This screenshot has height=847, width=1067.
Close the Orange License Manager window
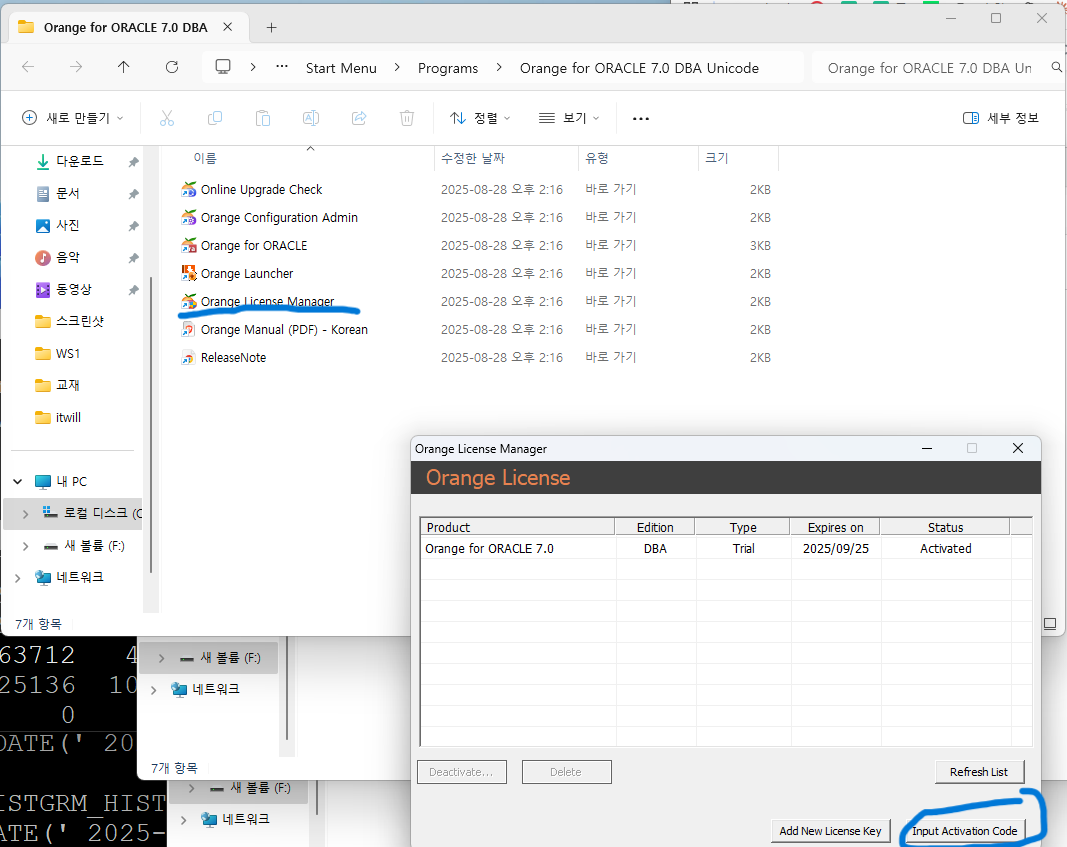tap(1018, 448)
